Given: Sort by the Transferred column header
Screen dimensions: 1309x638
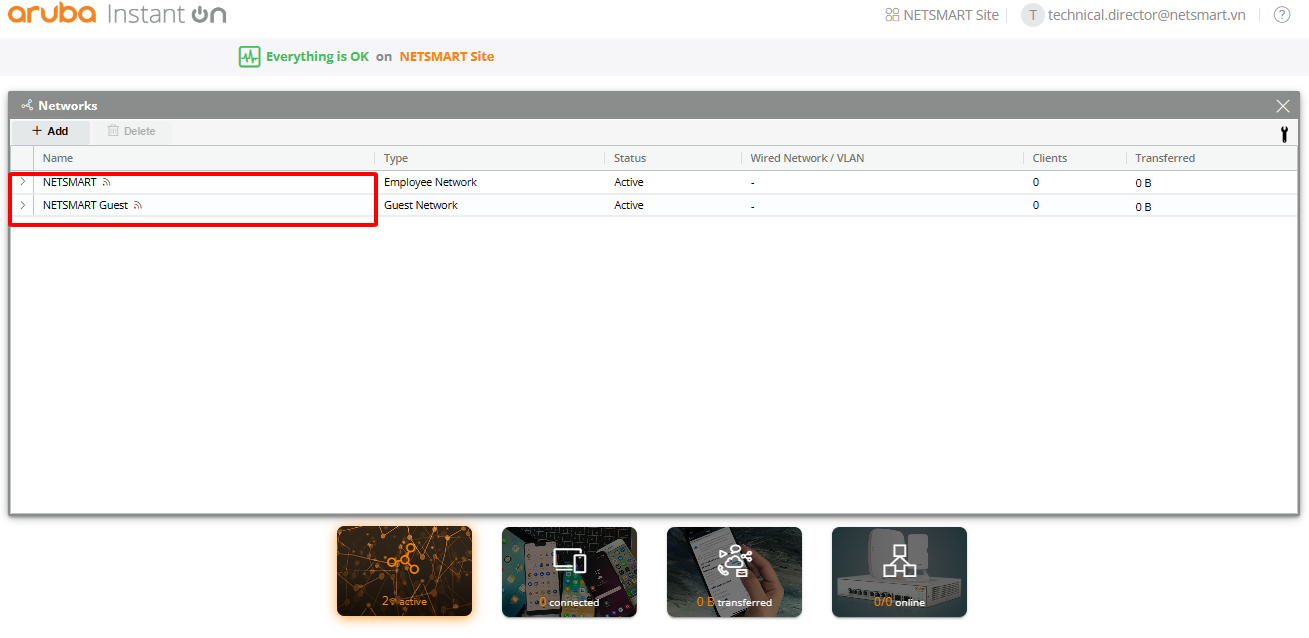Looking at the screenshot, I should (x=1165, y=158).
